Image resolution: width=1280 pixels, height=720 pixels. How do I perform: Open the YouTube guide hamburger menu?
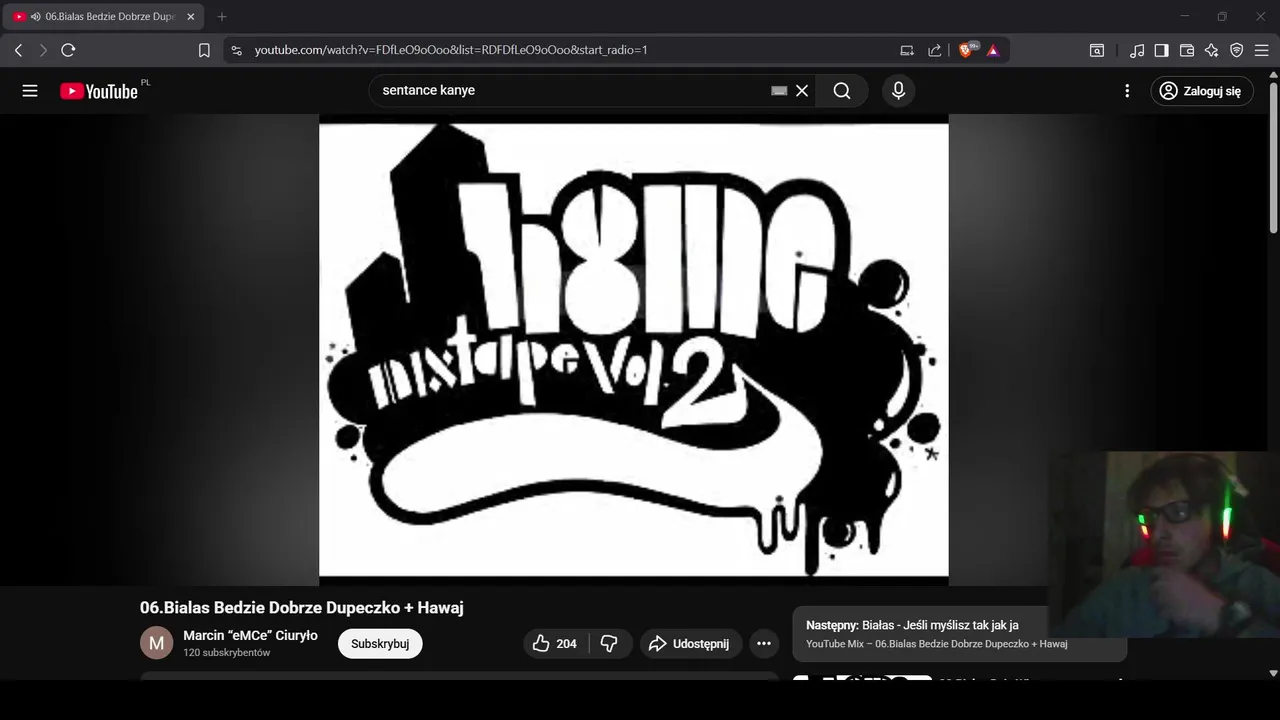tap(30, 91)
